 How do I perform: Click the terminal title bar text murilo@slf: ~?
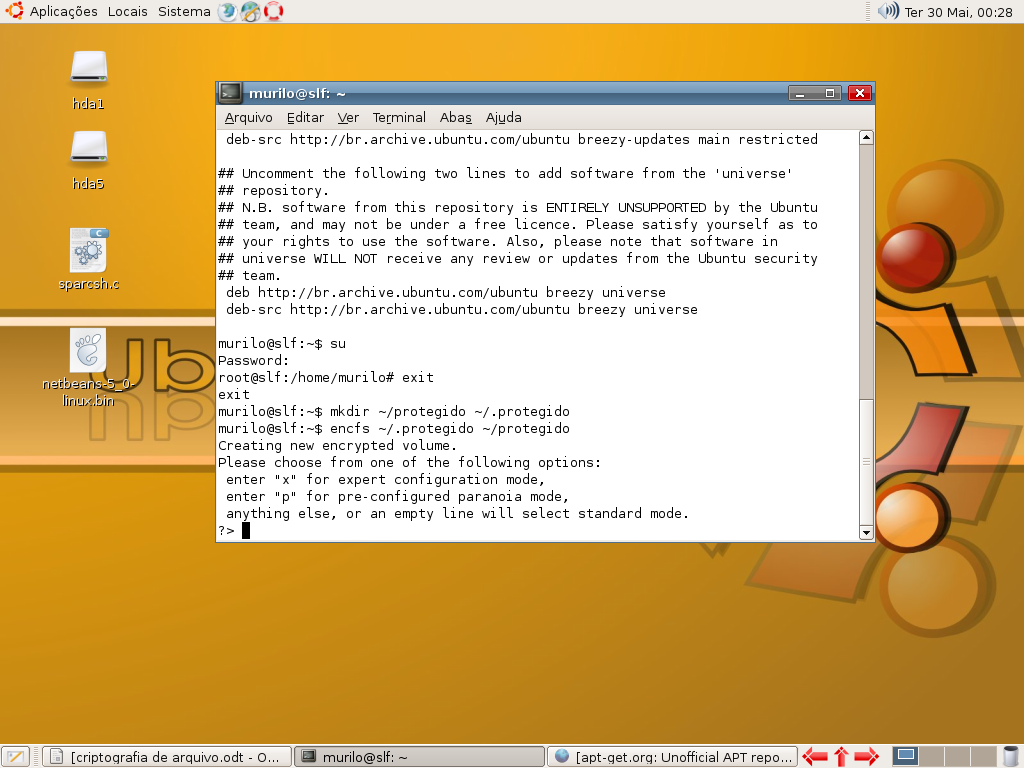(x=297, y=93)
